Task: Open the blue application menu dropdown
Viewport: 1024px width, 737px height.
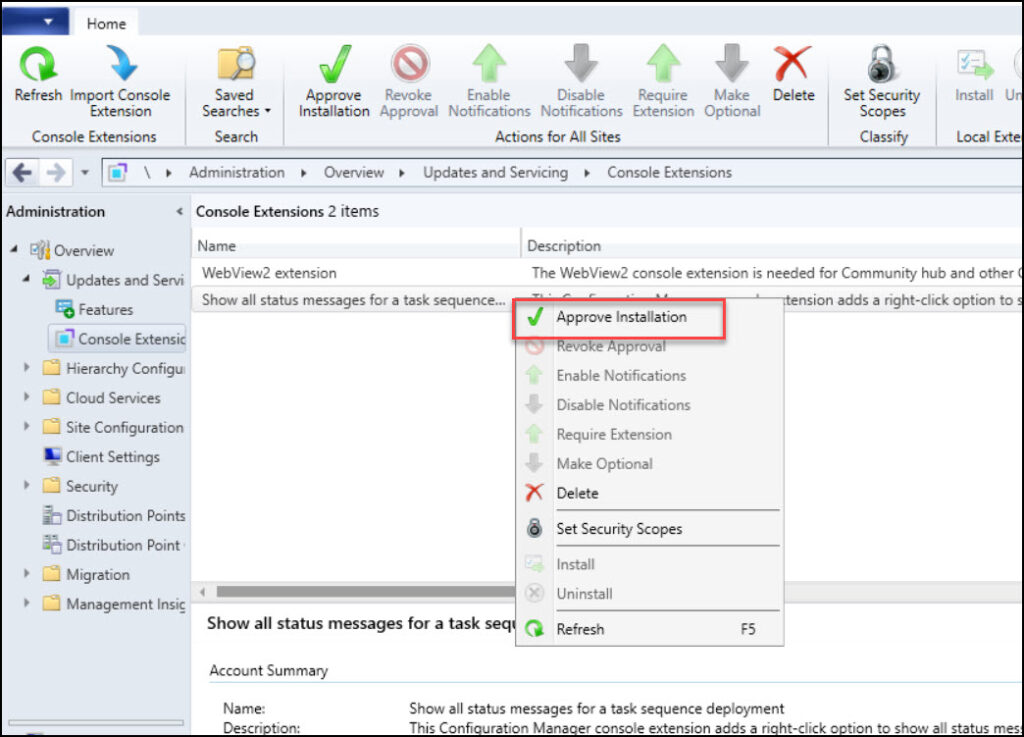Action: point(36,22)
